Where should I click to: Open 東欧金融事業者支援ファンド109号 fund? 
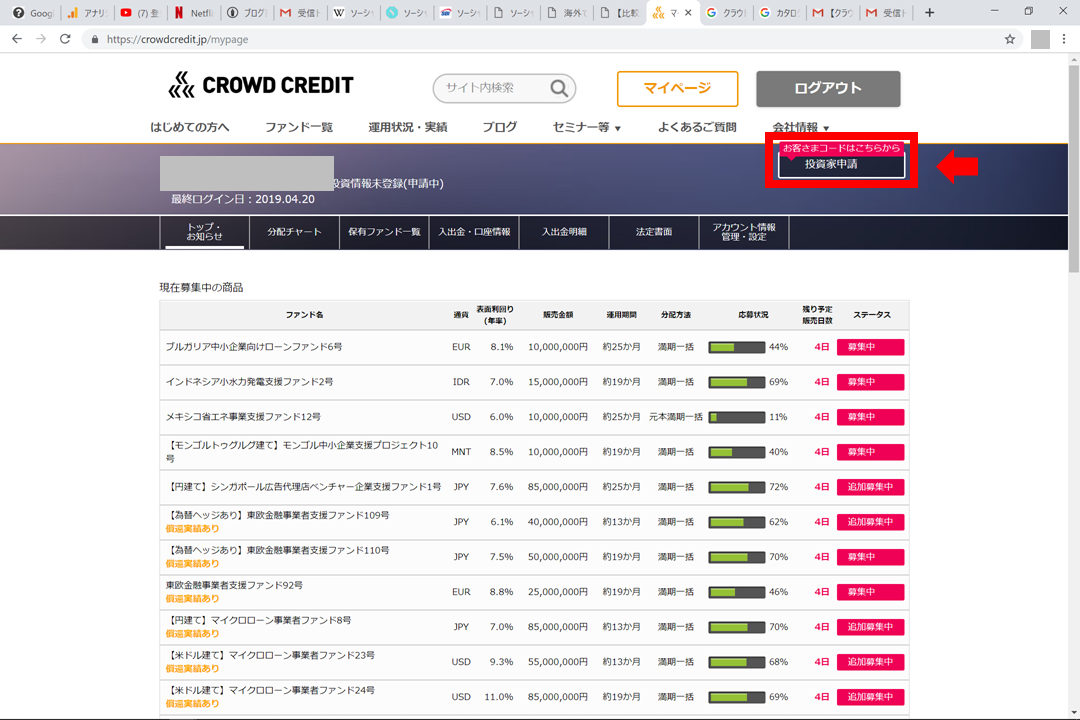278,515
